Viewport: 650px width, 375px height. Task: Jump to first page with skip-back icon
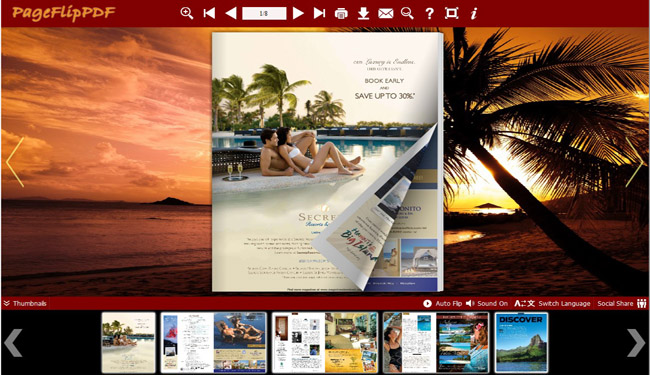(209, 13)
